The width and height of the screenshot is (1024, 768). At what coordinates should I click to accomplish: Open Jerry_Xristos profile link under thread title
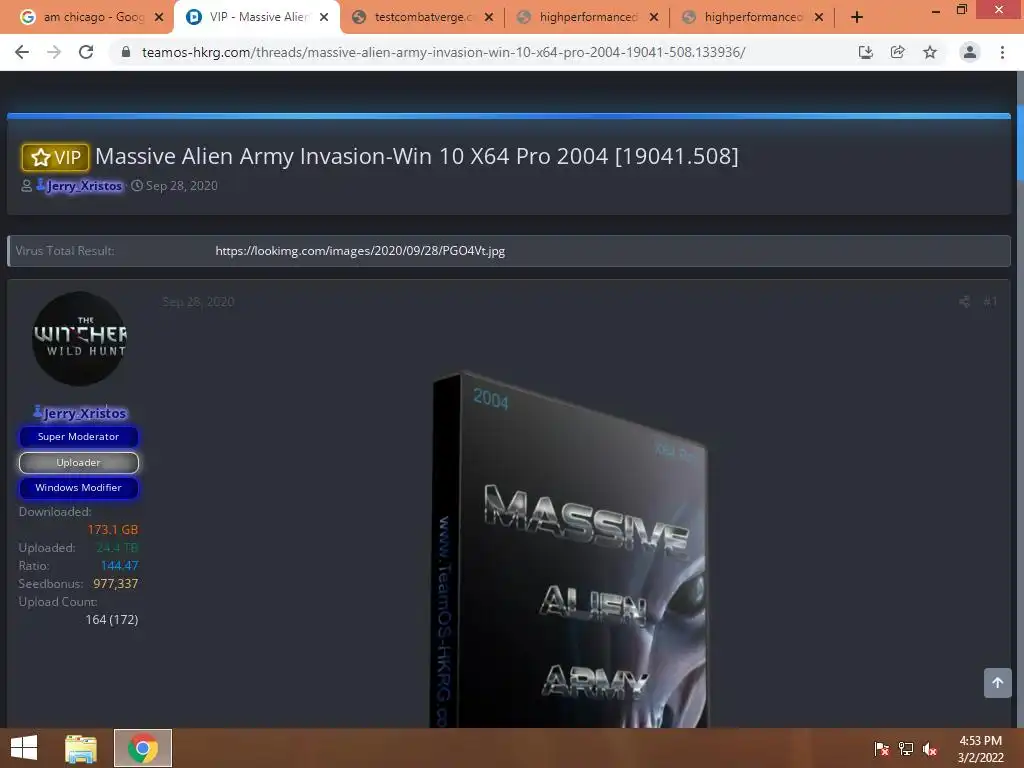pyautogui.click(x=84, y=186)
